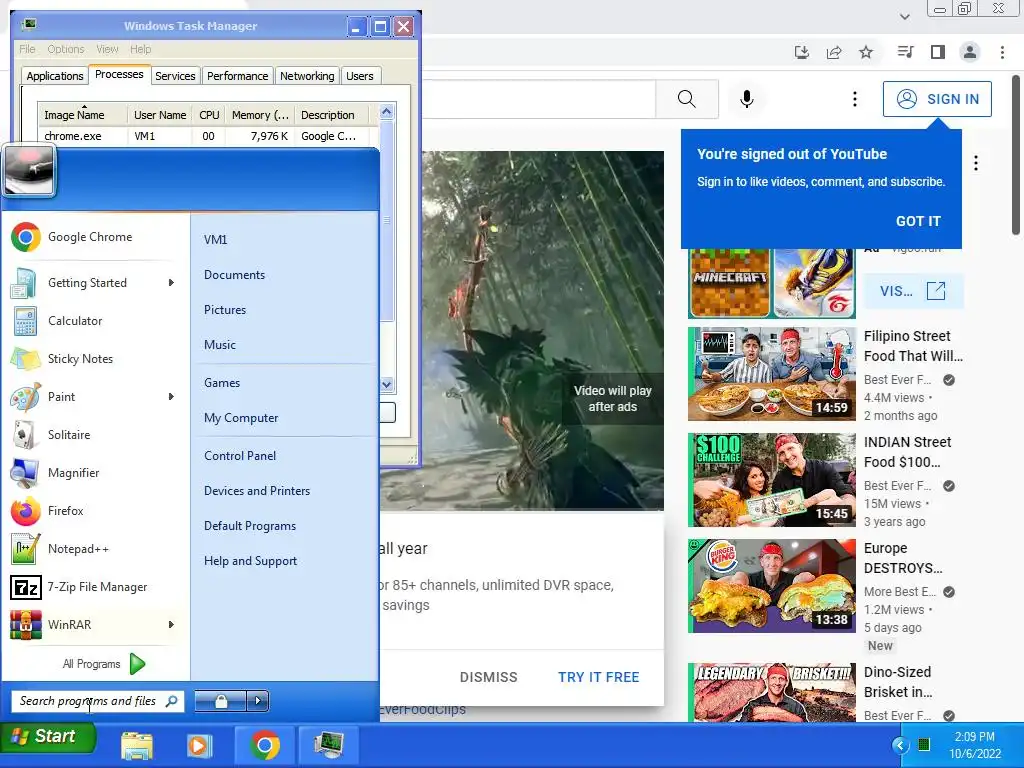The image size is (1024, 768).
Task: Open View menu in Task Manager
Action: 107,49
